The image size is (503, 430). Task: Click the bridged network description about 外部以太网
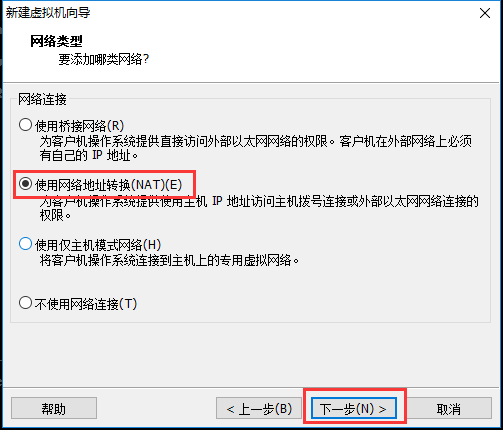pyautogui.click(x=256, y=148)
